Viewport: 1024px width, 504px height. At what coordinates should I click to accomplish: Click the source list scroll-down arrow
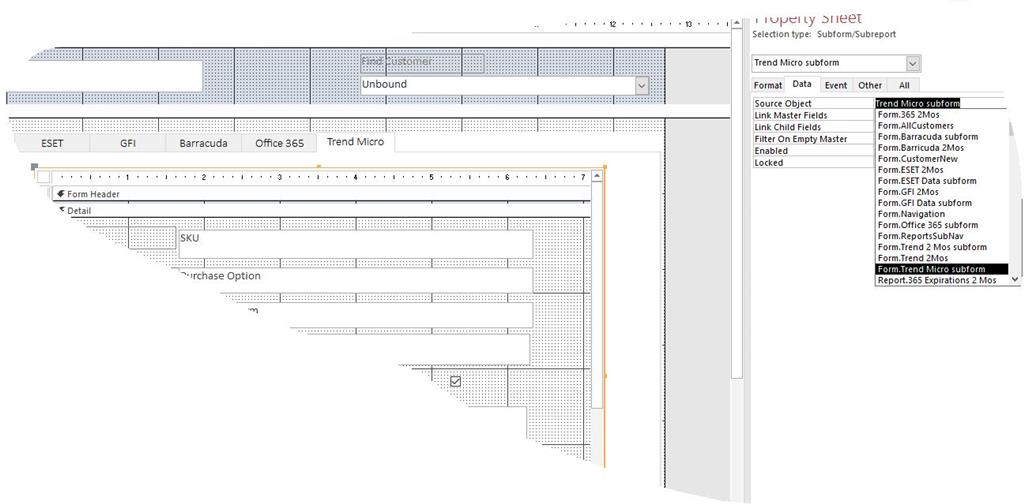pos(1015,279)
